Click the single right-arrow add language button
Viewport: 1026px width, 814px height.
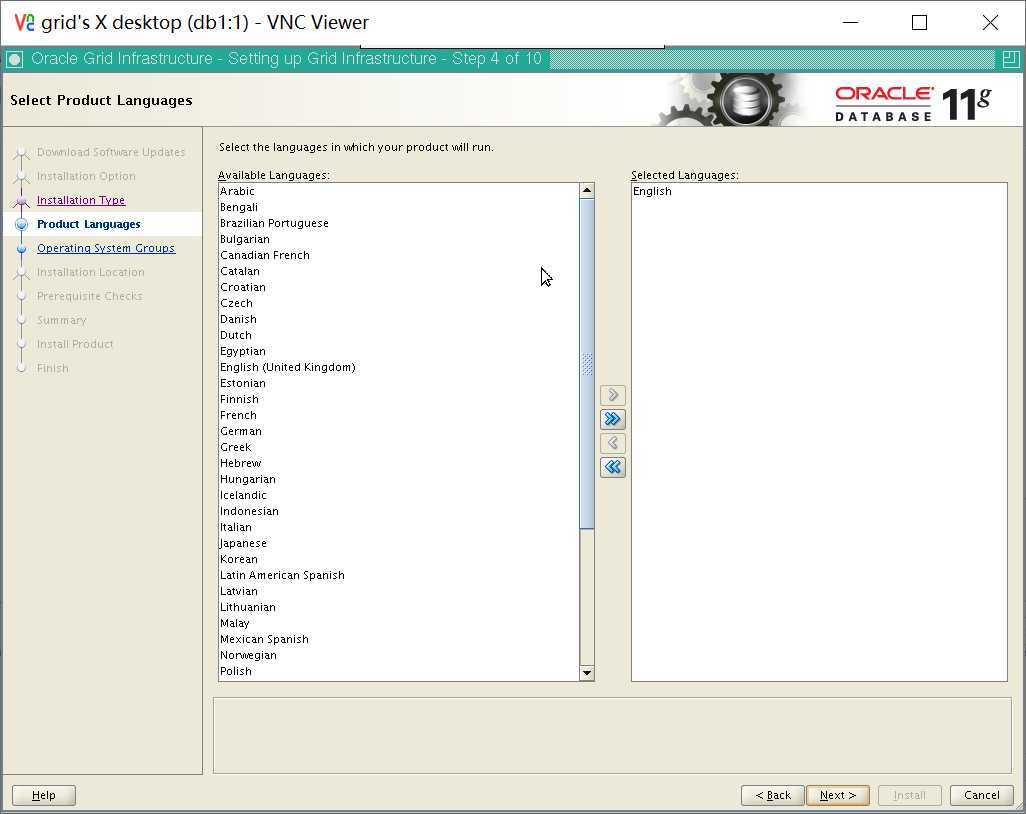click(612, 395)
